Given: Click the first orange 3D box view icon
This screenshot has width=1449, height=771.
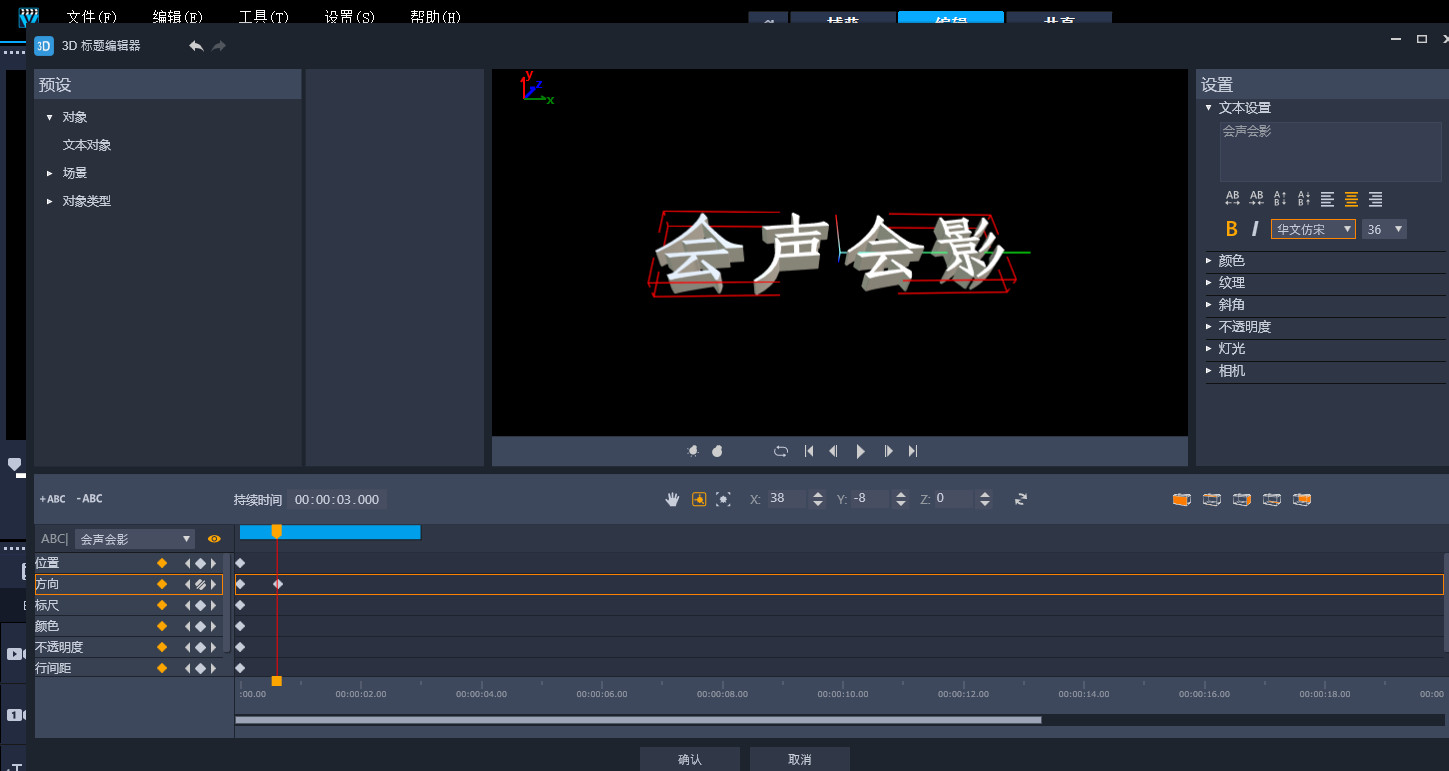Looking at the screenshot, I should click(x=1182, y=499).
